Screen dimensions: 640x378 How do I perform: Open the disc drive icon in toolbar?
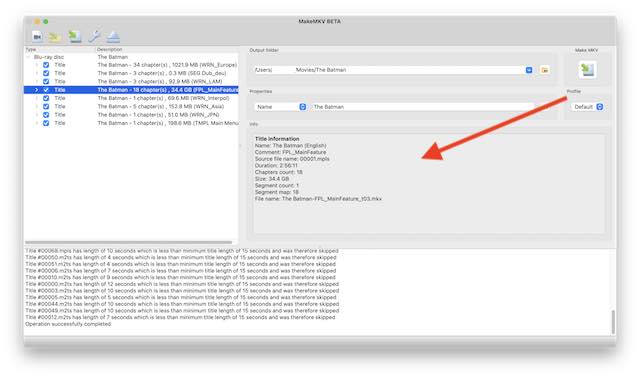(37, 37)
